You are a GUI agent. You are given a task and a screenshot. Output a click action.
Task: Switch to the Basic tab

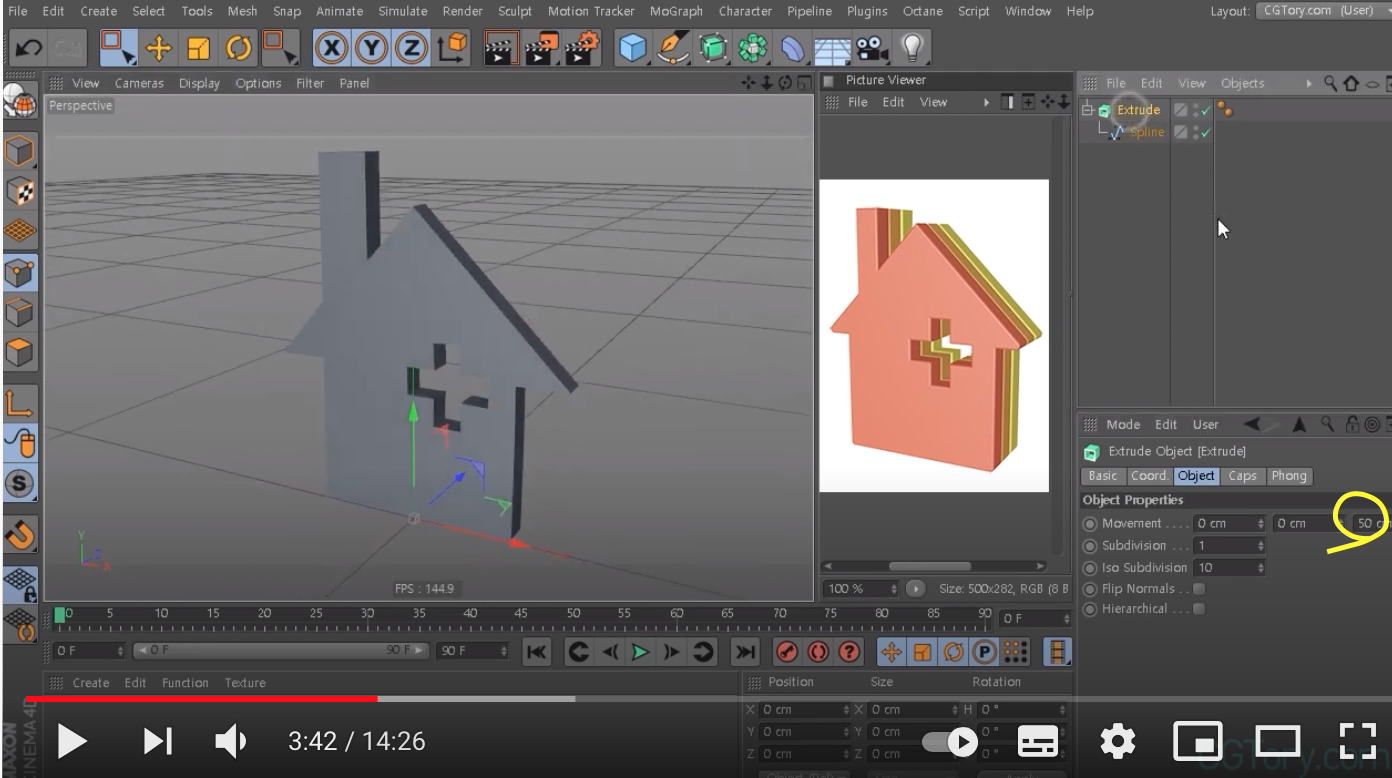(1103, 476)
